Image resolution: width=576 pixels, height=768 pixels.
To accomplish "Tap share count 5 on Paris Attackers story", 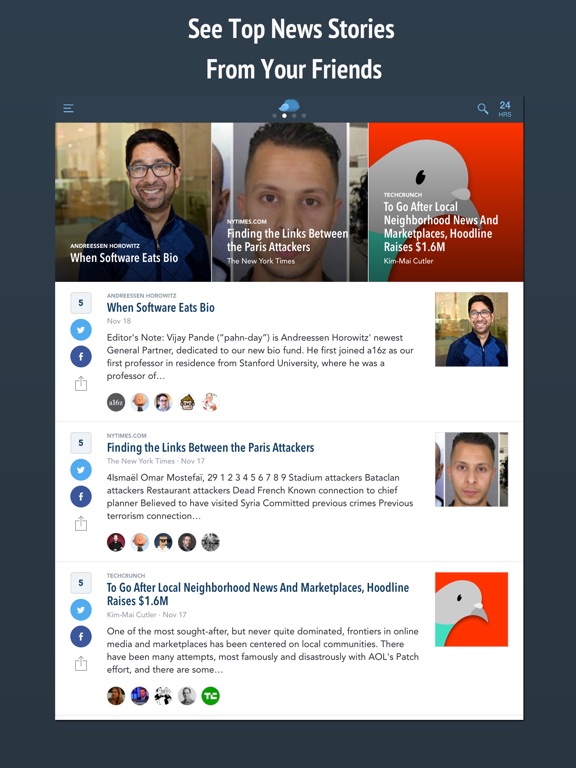I will [81, 443].
